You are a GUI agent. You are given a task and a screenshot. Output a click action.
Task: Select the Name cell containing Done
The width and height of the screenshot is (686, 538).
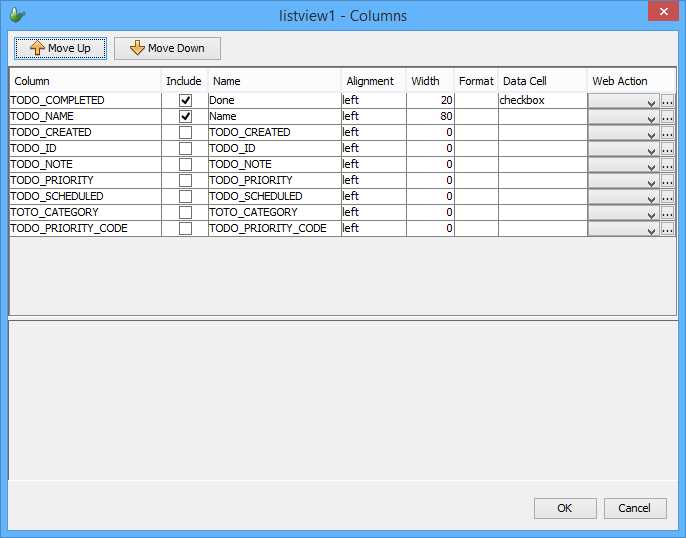273,101
